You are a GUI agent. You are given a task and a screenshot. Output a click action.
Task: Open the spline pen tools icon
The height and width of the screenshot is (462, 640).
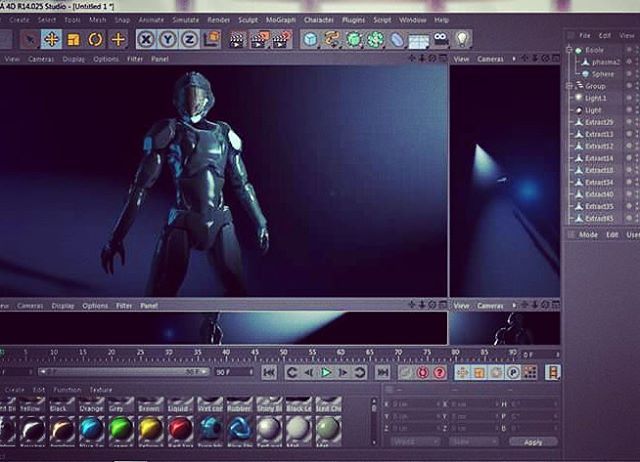point(332,40)
